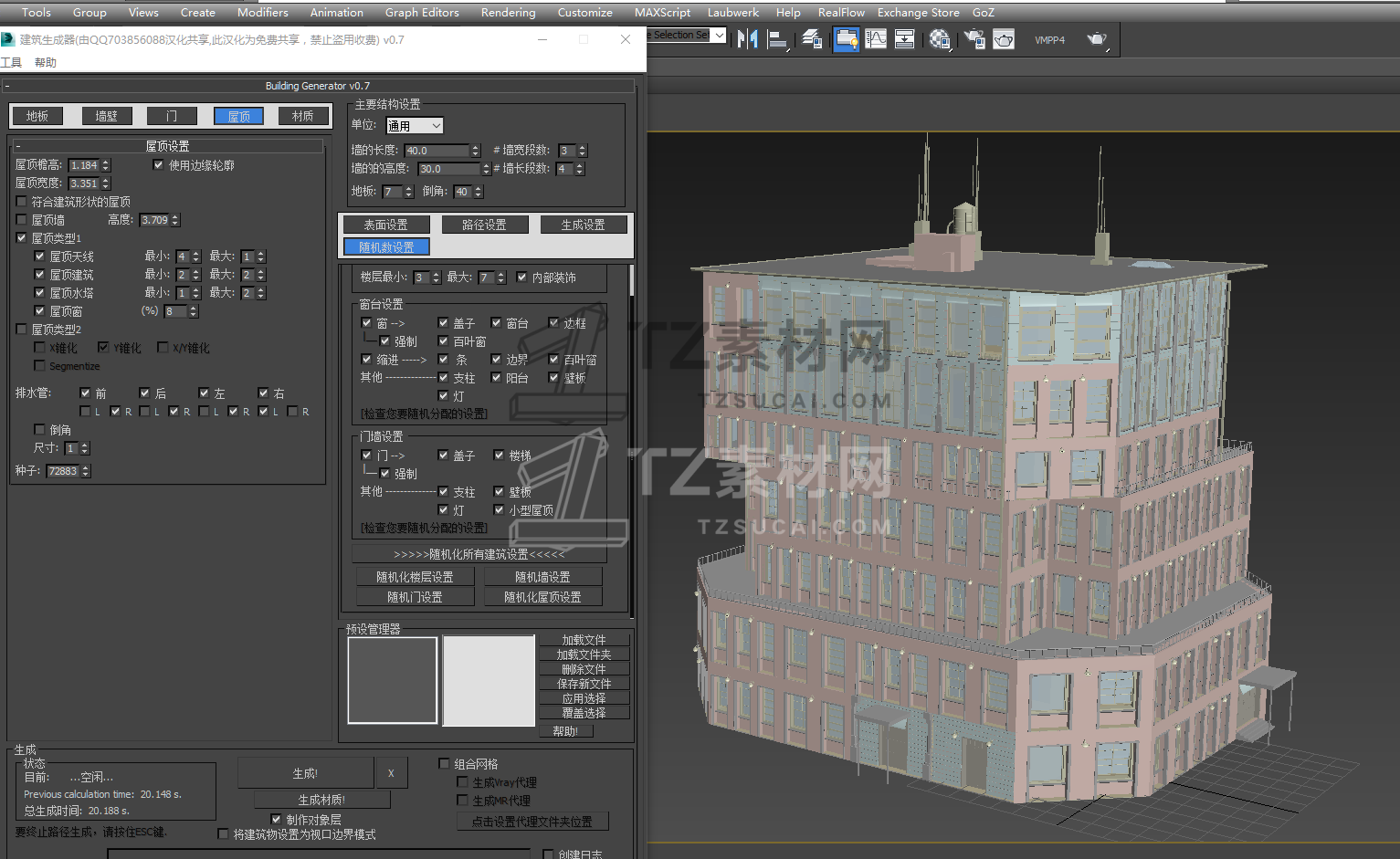The height and width of the screenshot is (859, 1400).
Task: Select the light gray preset thumbnail
Action: pos(489,681)
